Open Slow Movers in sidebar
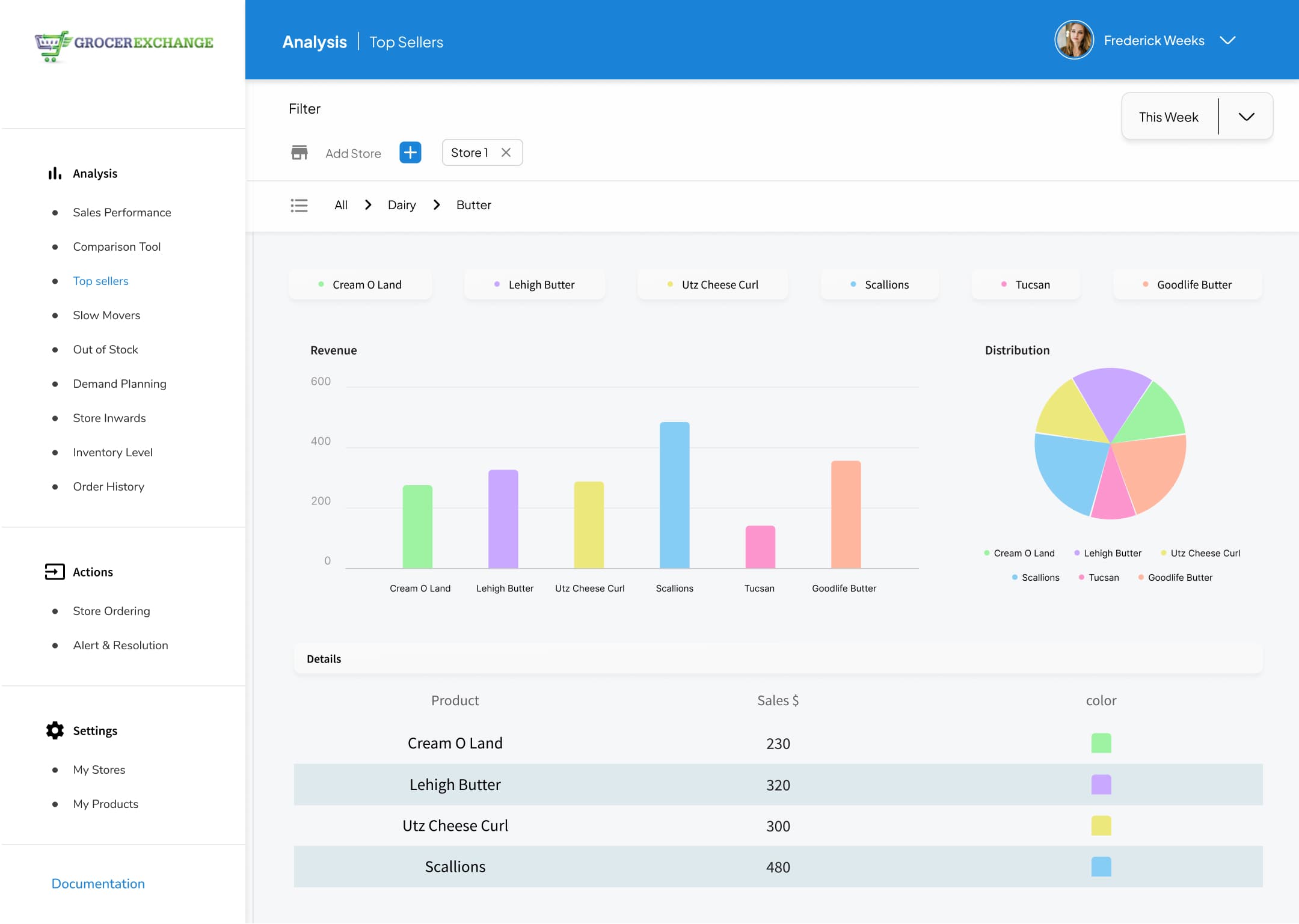 coord(106,315)
